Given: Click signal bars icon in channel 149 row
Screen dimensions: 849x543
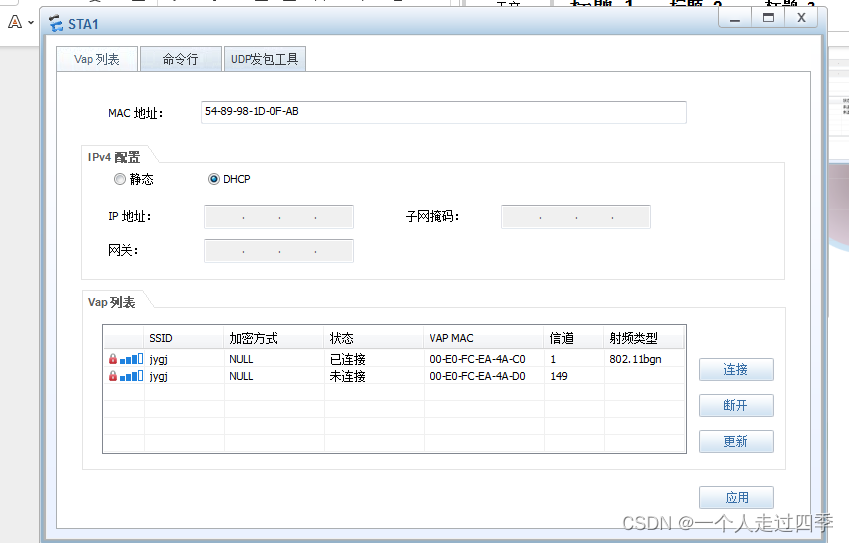Looking at the screenshot, I should [132, 376].
